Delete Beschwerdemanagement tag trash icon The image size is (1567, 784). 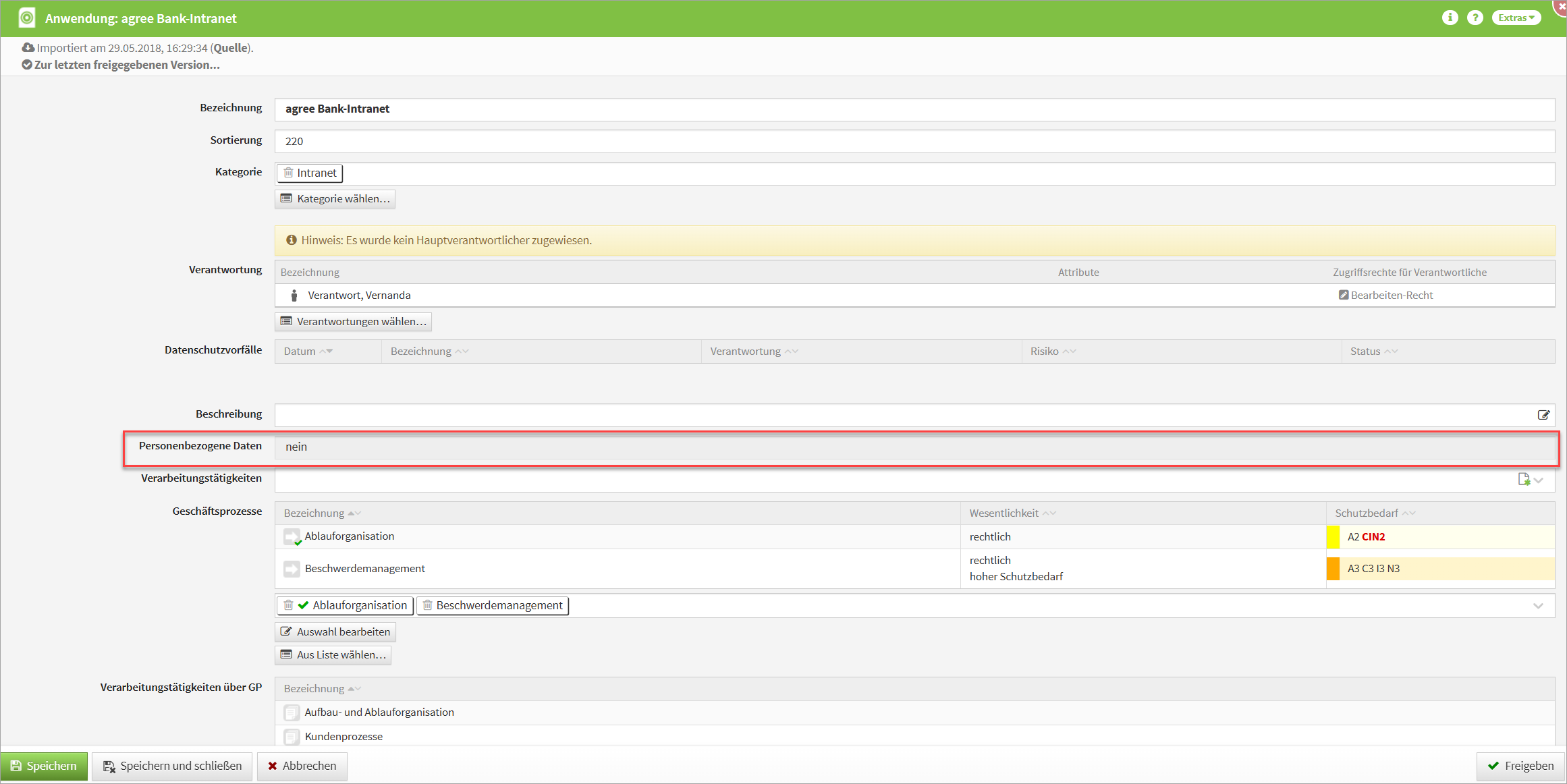pos(427,605)
